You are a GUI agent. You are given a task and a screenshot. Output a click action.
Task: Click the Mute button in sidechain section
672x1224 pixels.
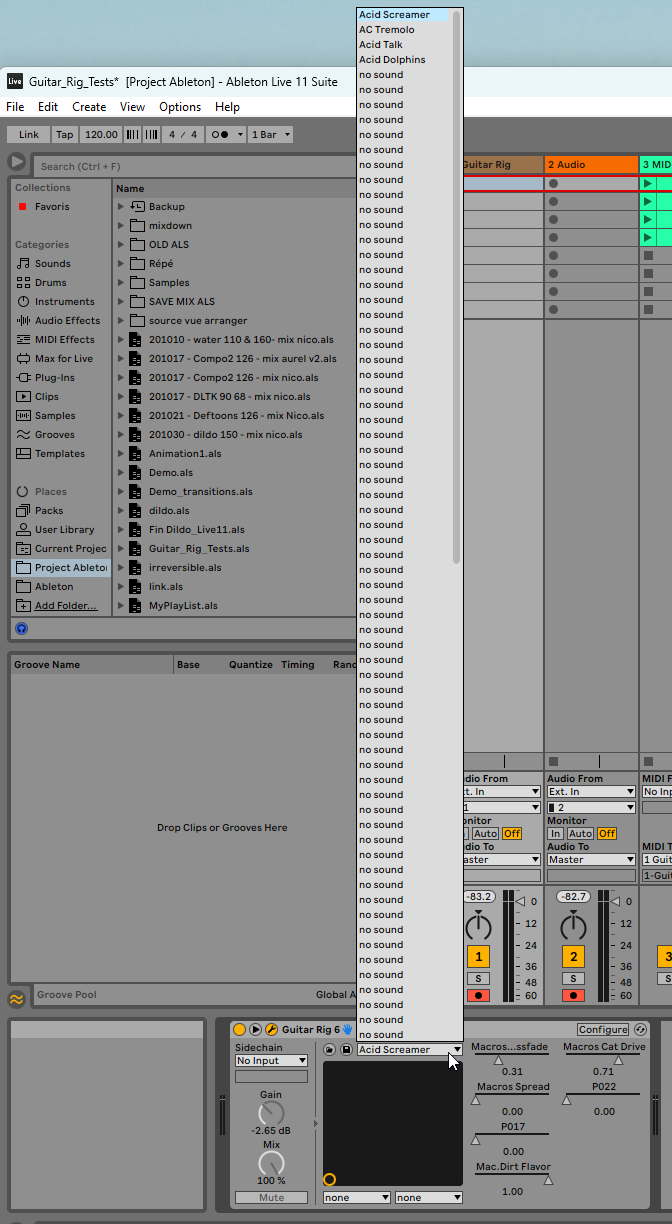pyautogui.click(x=272, y=1197)
